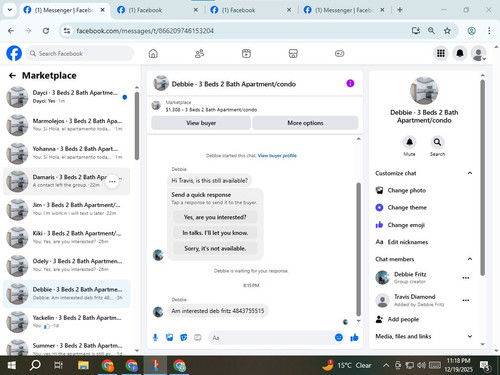The image size is (500, 375).
Task: Expand Media, files and links section
Action: click(x=470, y=336)
